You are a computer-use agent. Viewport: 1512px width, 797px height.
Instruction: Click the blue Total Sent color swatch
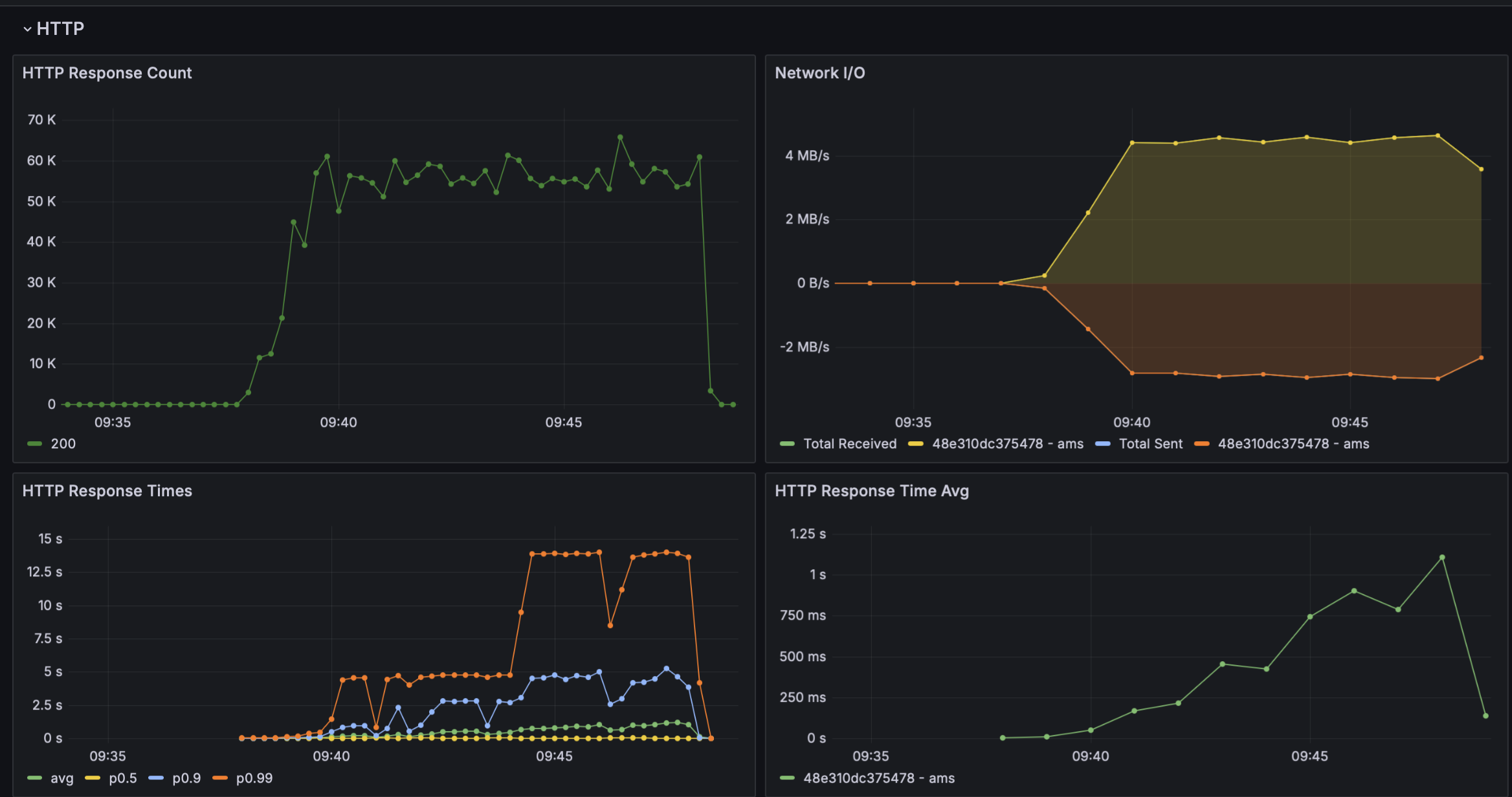[1102, 444]
